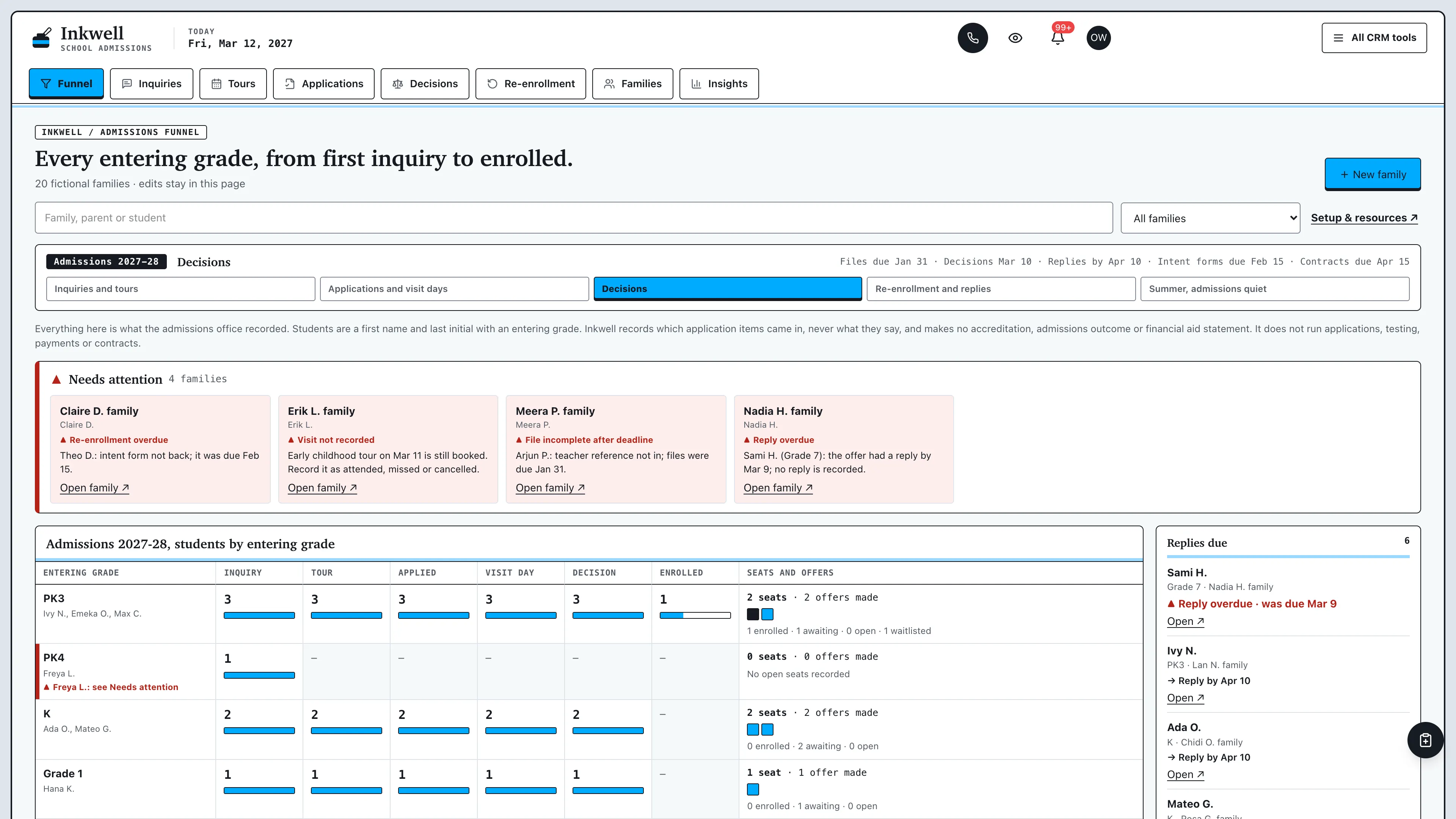Open All CRM tools menu
The height and width of the screenshot is (819, 1456).
click(x=1374, y=38)
